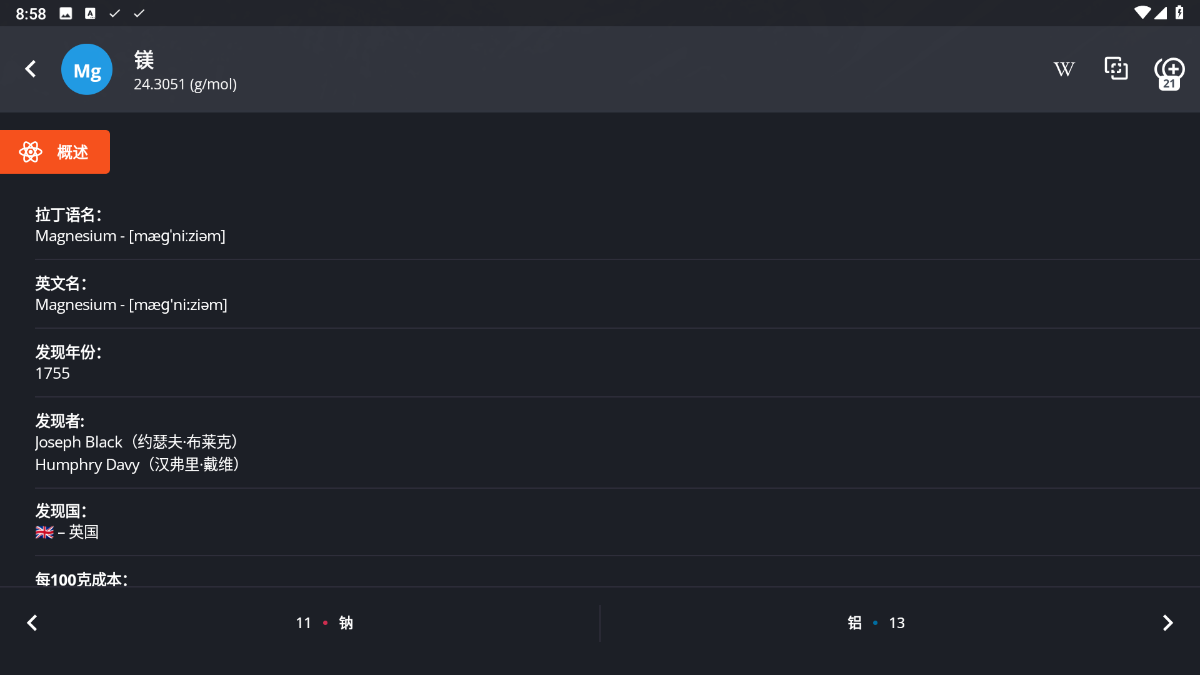This screenshot has height=675, width=1200.
Task: Tap the discoverer Humphry Davy
Action: point(87,465)
